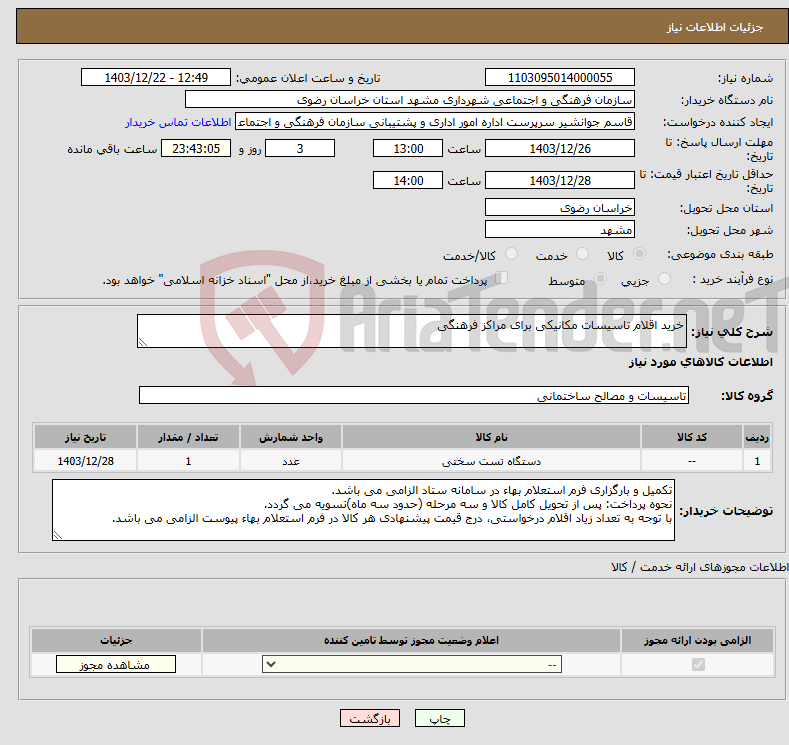Select the جزیی purchase type radio
Image resolution: width=789 pixels, height=745 pixels.
point(664,279)
